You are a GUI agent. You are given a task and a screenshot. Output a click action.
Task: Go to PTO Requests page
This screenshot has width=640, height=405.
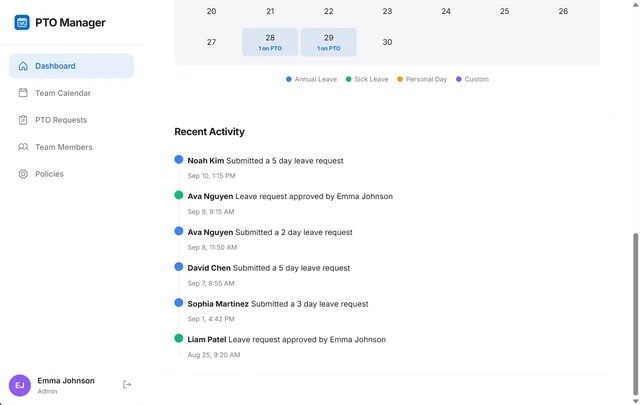pyautogui.click(x=71, y=120)
